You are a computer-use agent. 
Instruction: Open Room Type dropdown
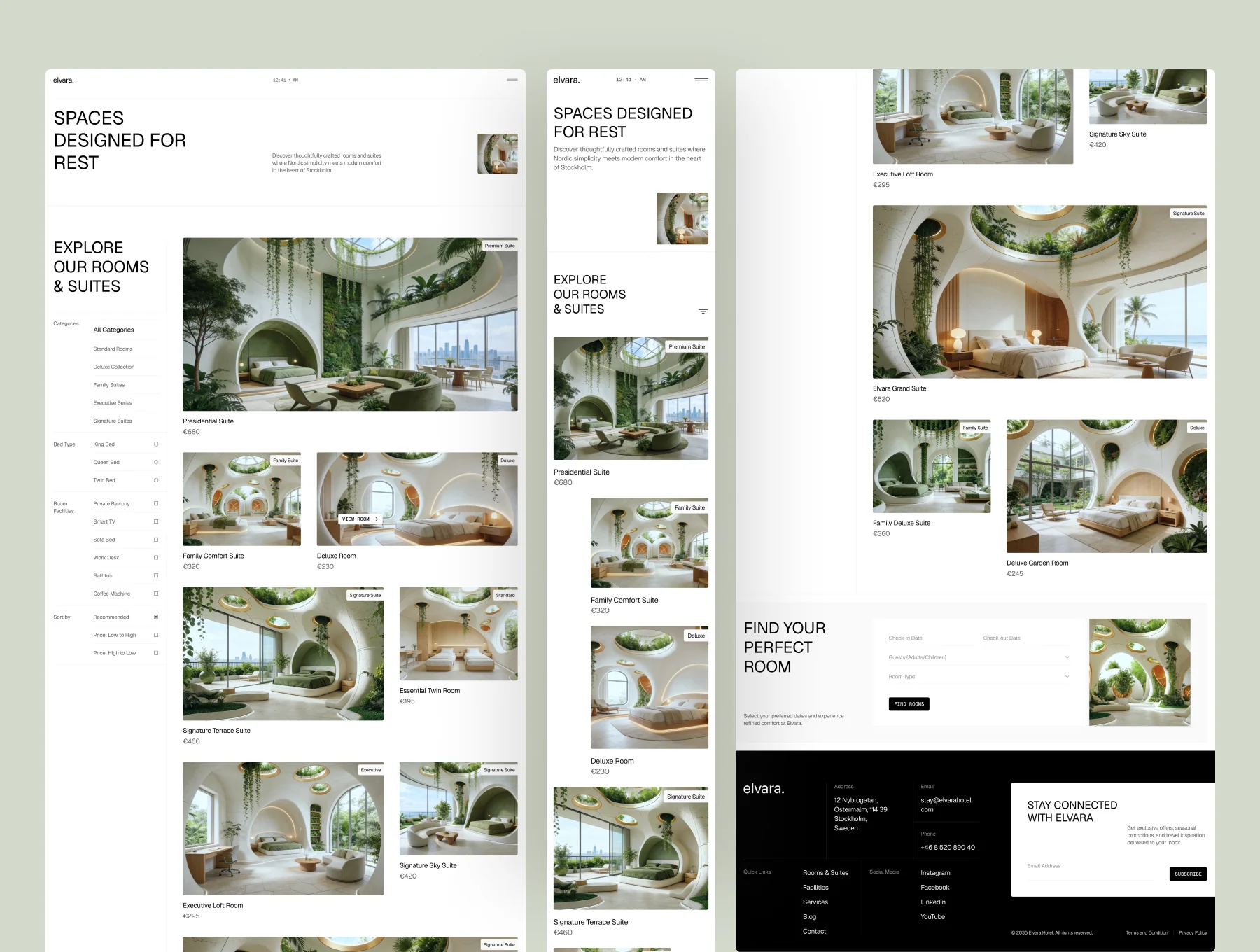click(979, 677)
